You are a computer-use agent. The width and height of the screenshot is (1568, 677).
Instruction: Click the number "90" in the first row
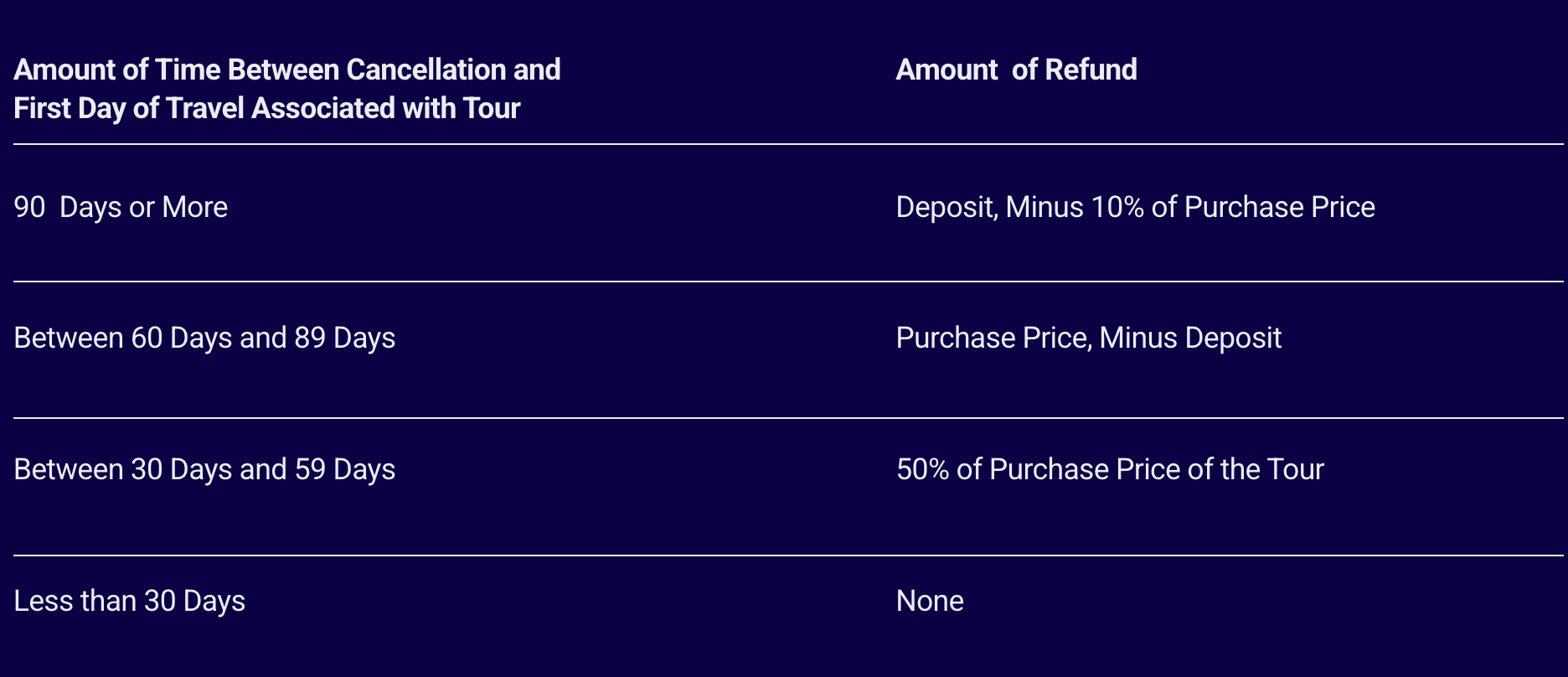point(29,207)
